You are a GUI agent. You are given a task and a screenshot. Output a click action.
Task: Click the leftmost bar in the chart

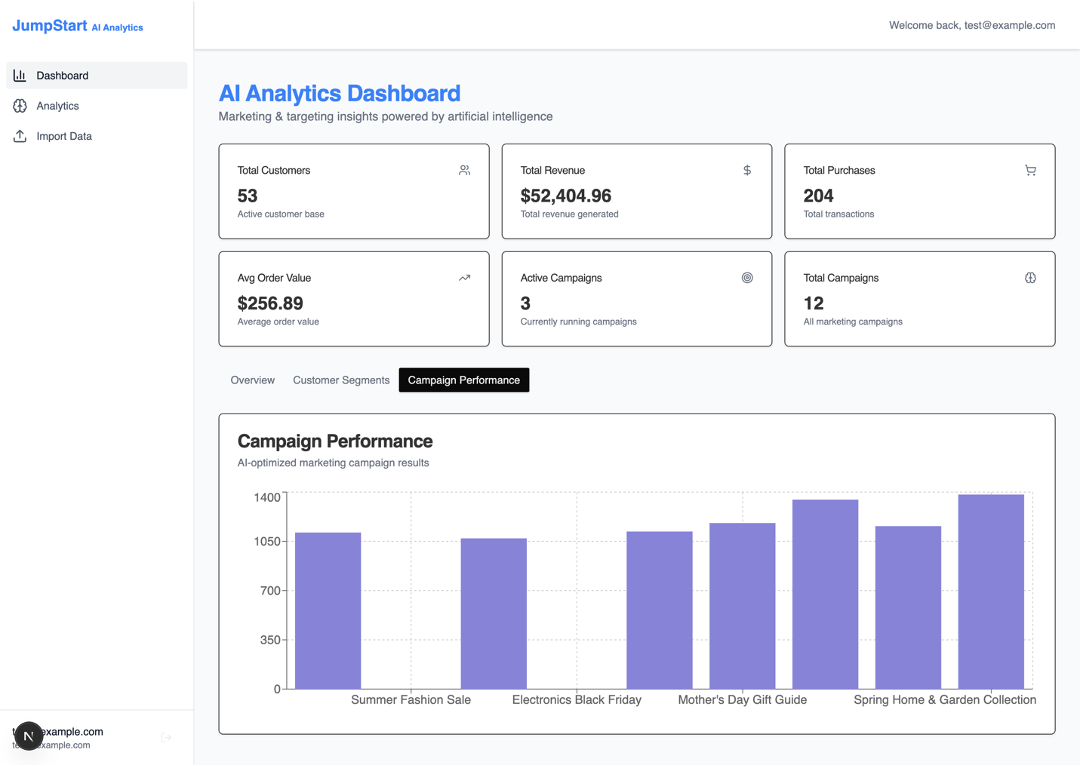point(328,610)
